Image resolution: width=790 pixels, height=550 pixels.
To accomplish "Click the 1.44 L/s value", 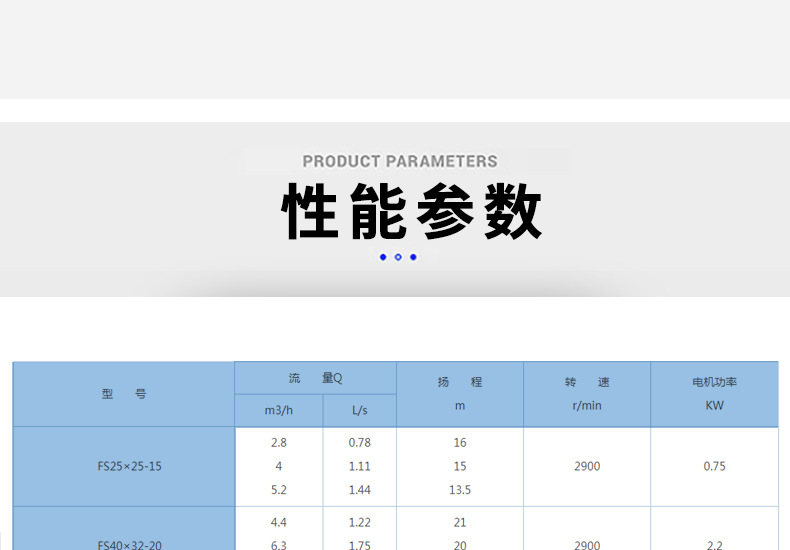I will pos(360,490).
